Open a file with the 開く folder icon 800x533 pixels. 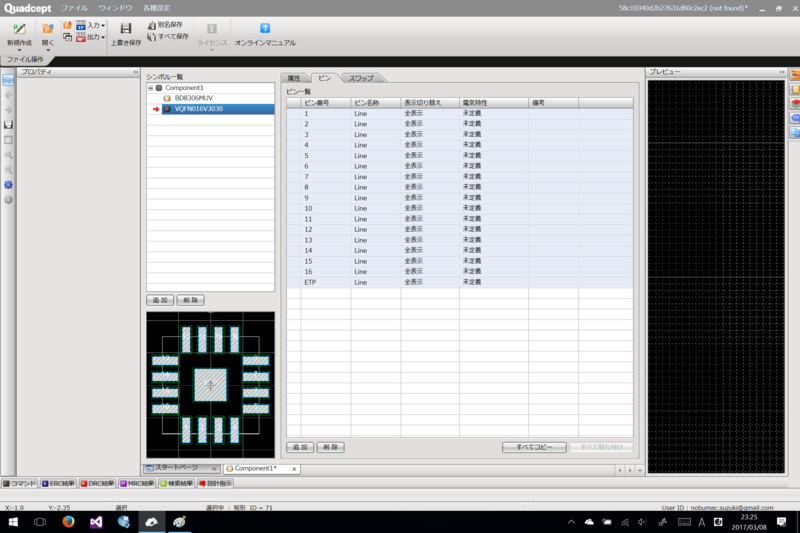[47, 30]
